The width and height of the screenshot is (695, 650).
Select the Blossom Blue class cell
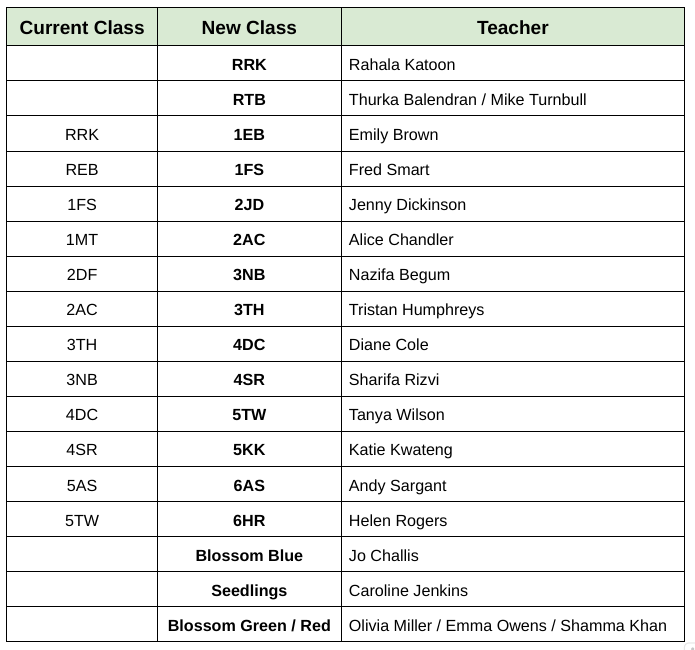coord(249,555)
